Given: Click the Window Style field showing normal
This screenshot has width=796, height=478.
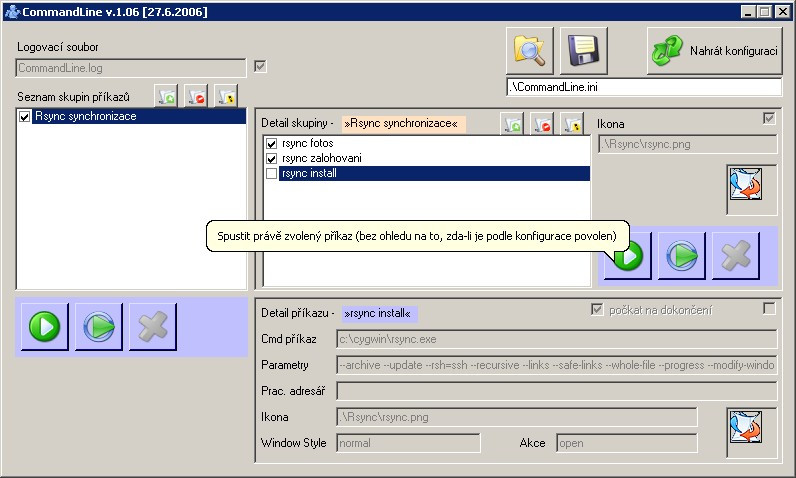Looking at the screenshot, I should (x=408, y=443).
